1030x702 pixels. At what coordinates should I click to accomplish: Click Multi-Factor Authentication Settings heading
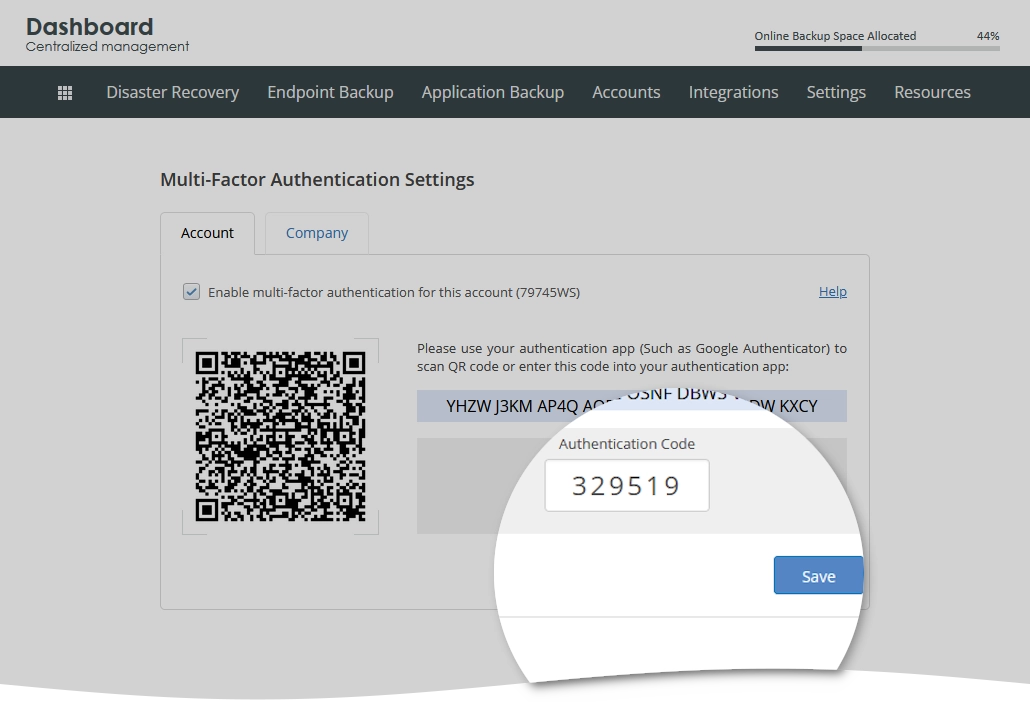tap(317, 179)
